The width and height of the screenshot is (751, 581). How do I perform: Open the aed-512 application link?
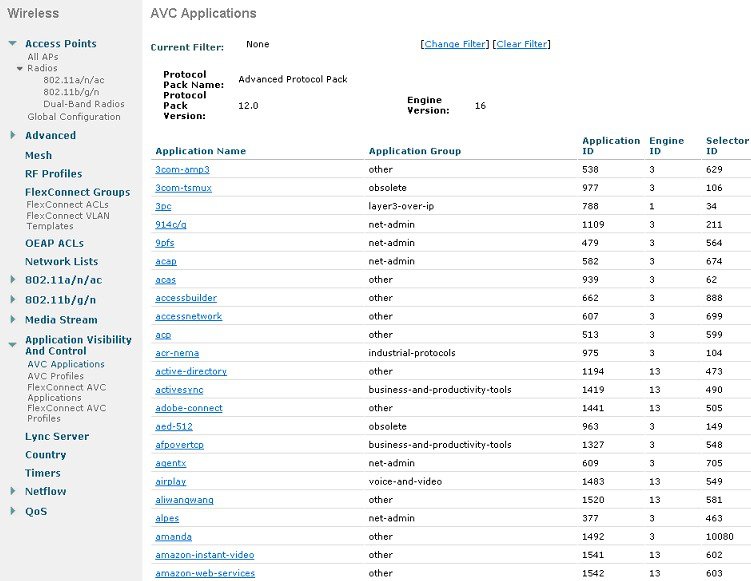click(x=174, y=426)
